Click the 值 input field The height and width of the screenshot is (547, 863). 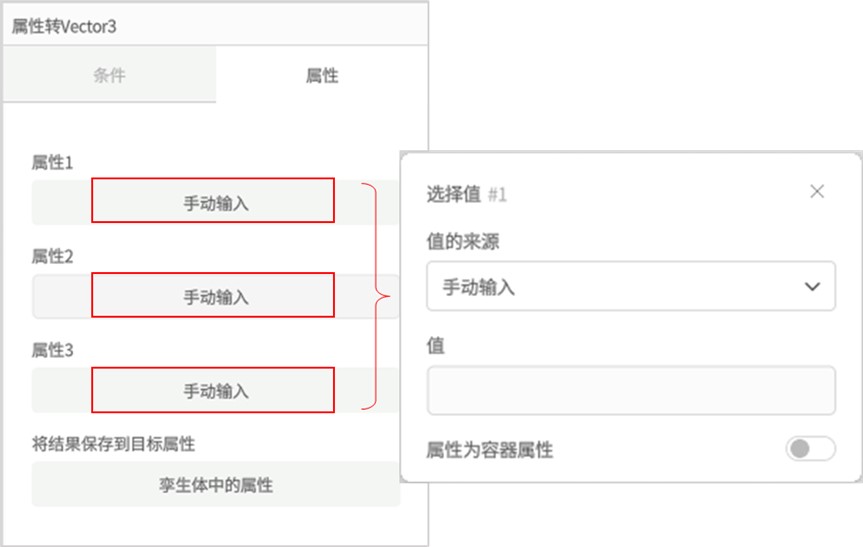pyautogui.click(x=631, y=390)
